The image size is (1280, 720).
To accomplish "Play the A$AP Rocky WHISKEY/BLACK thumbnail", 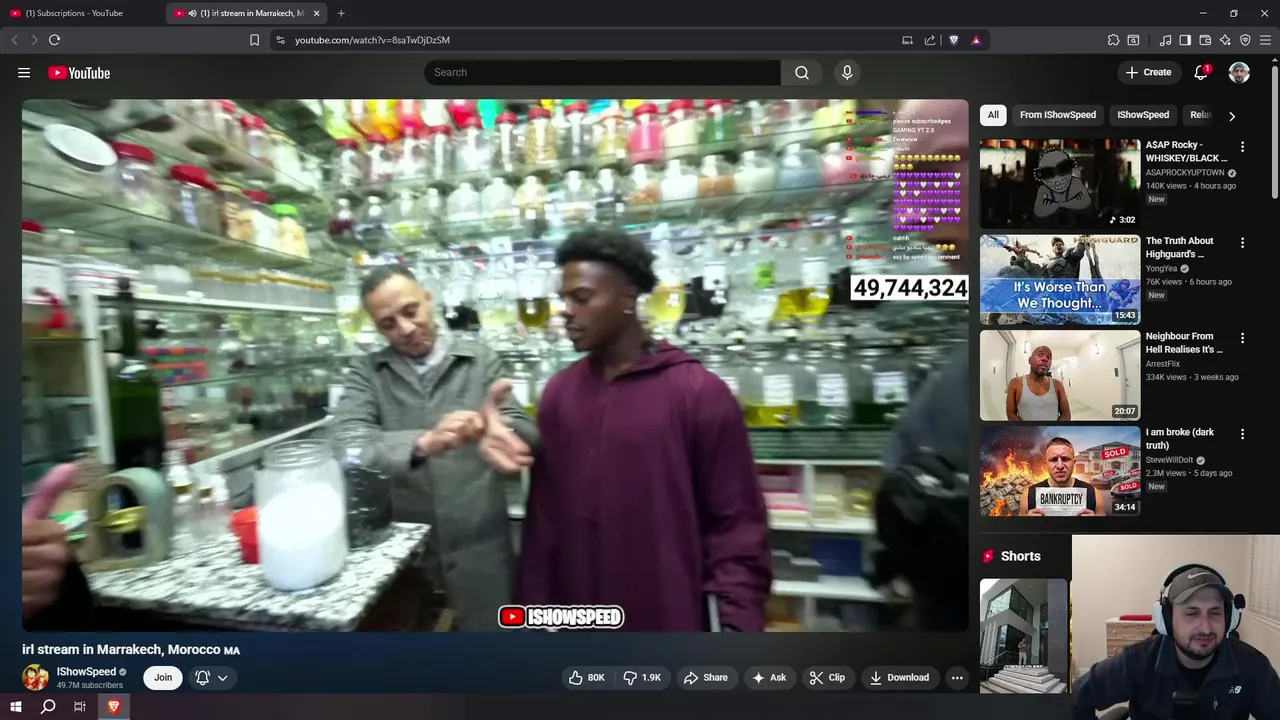I will pyautogui.click(x=1060, y=184).
